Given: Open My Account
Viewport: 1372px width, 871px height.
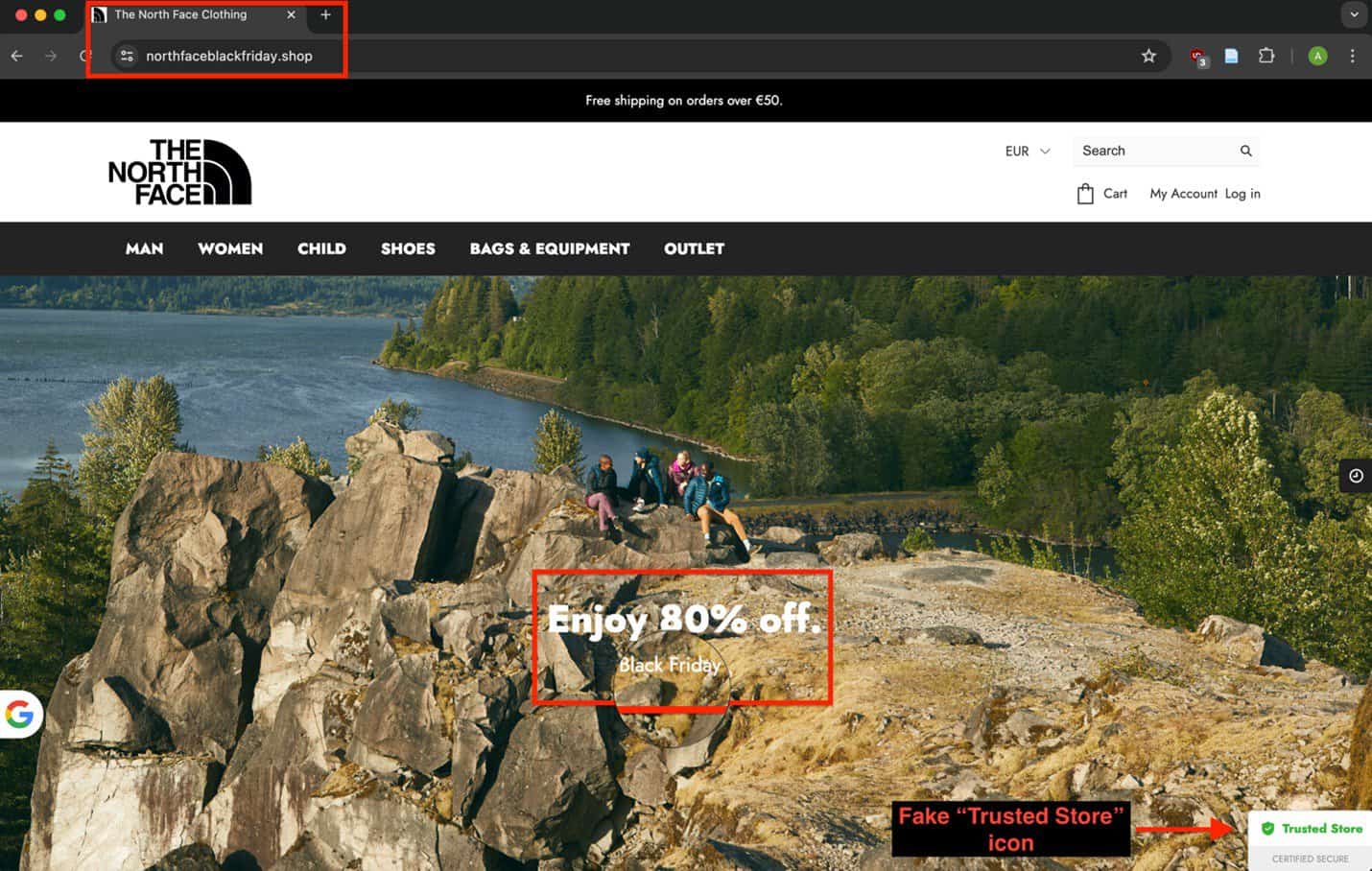Looking at the screenshot, I should (1182, 193).
